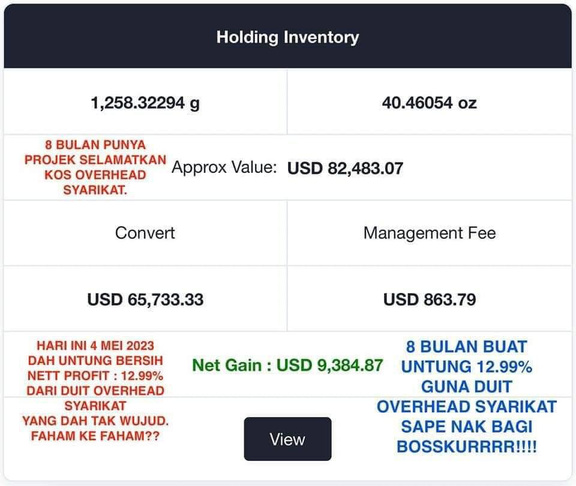This screenshot has width=576, height=486.
Task: Select the Management Fee column label
Action: click(x=429, y=233)
